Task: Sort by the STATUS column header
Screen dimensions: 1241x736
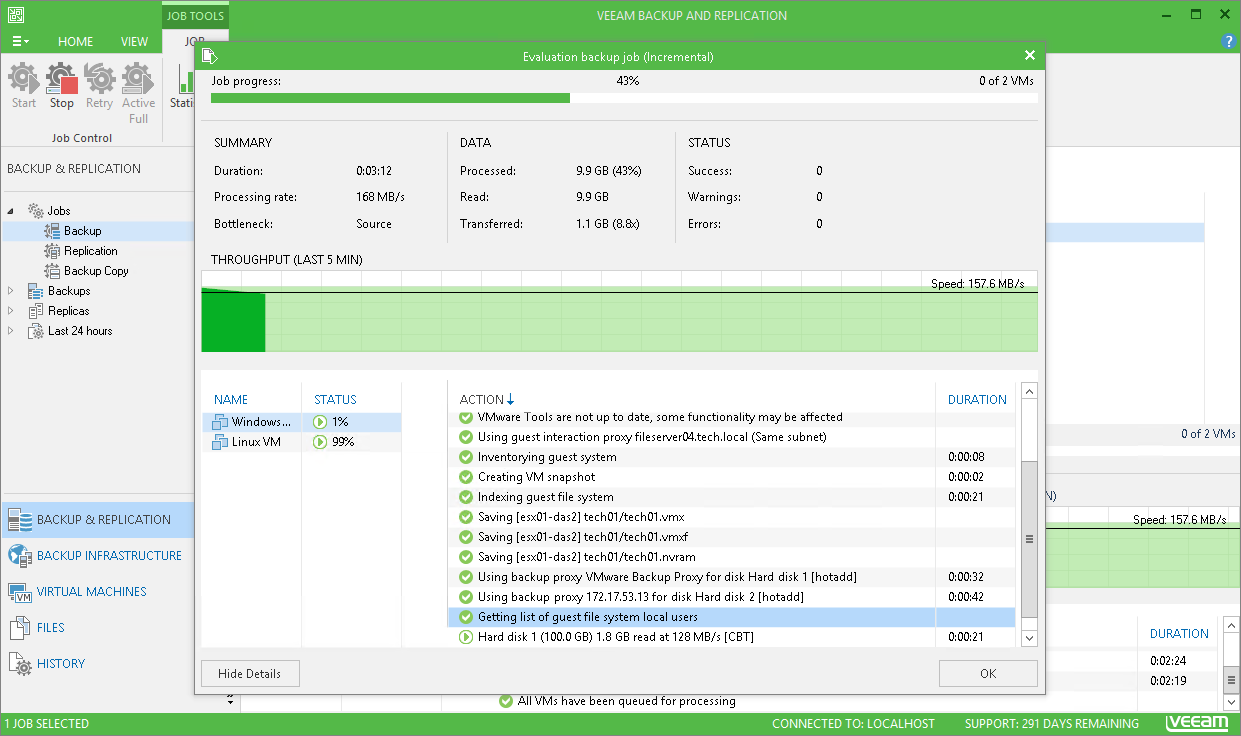Action: click(x=335, y=400)
